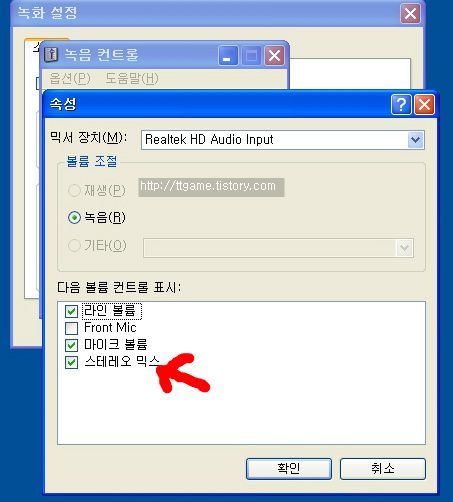Click the 마이크 볼륨 list label
Image resolution: width=453 pixels, height=502 pixels.
pyautogui.click(x=115, y=344)
